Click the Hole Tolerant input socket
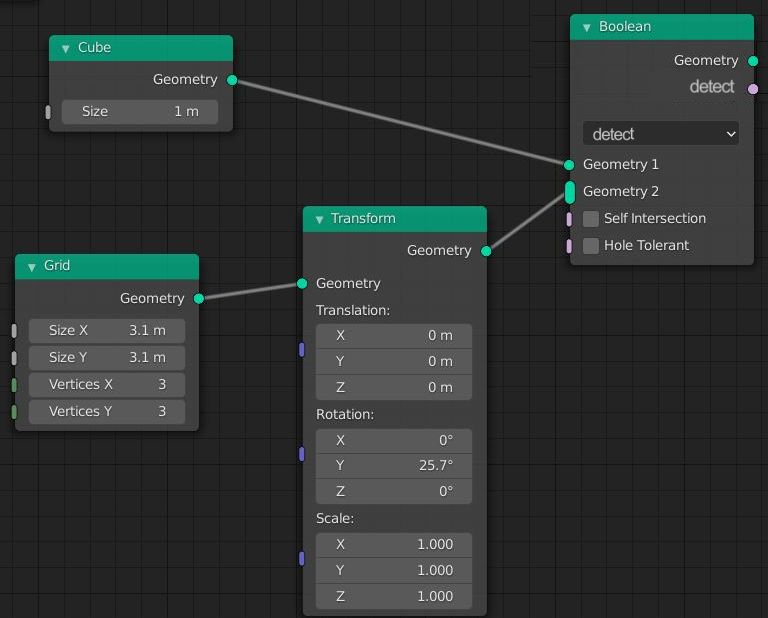This screenshot has width=768, height=618. pyautogui.click(x=569, y=246)
